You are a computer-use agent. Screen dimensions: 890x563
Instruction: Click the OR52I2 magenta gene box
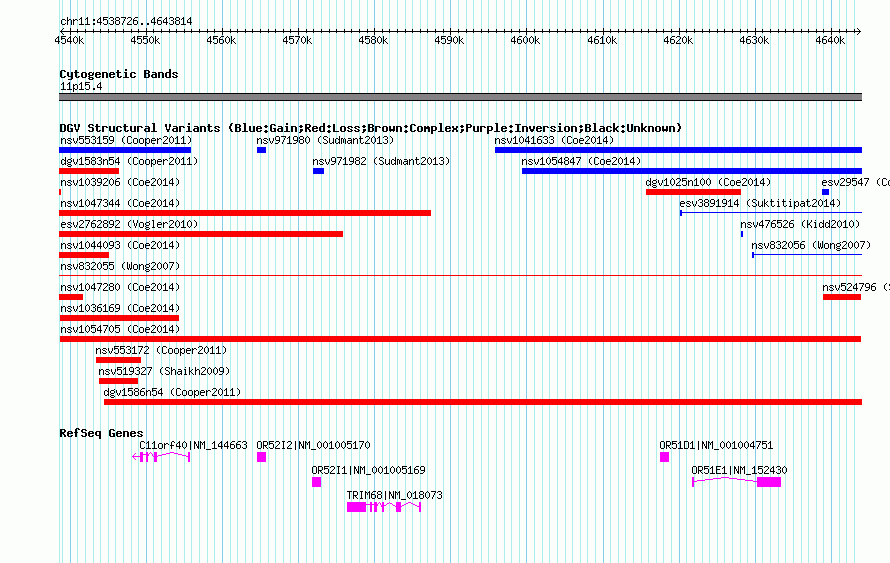(x=262, y=457)
